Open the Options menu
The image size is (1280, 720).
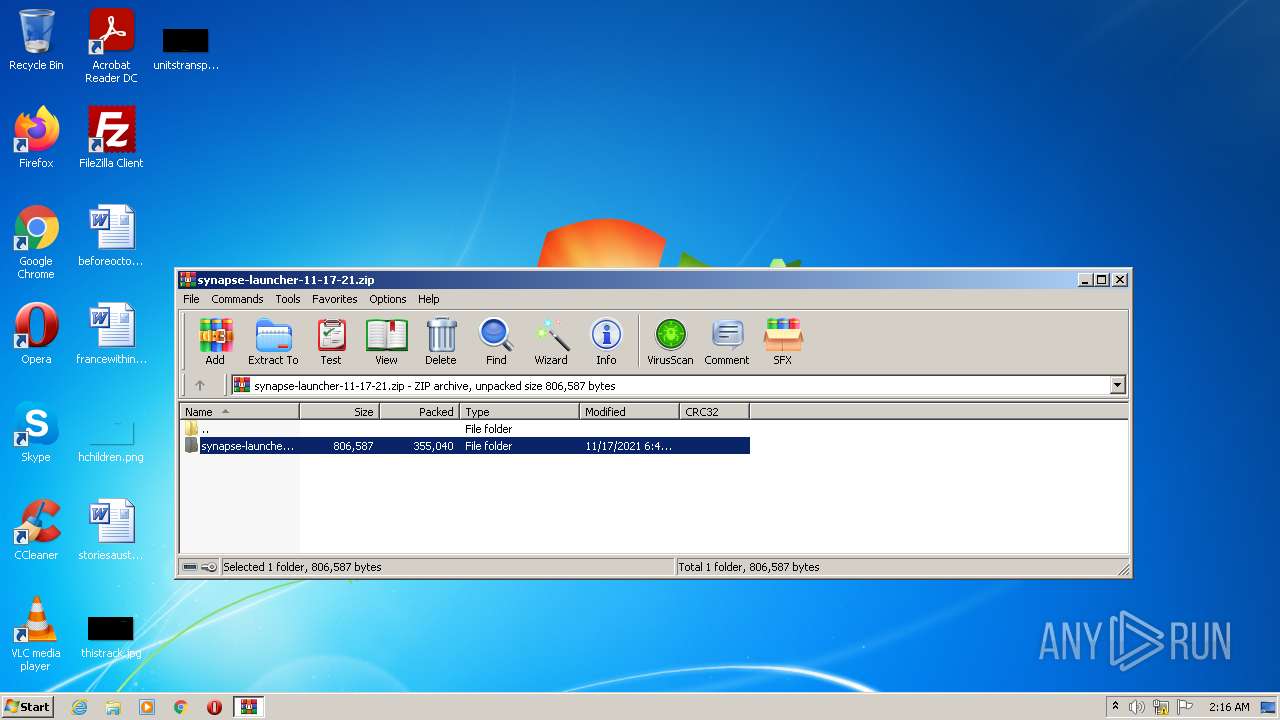[388, 299]
